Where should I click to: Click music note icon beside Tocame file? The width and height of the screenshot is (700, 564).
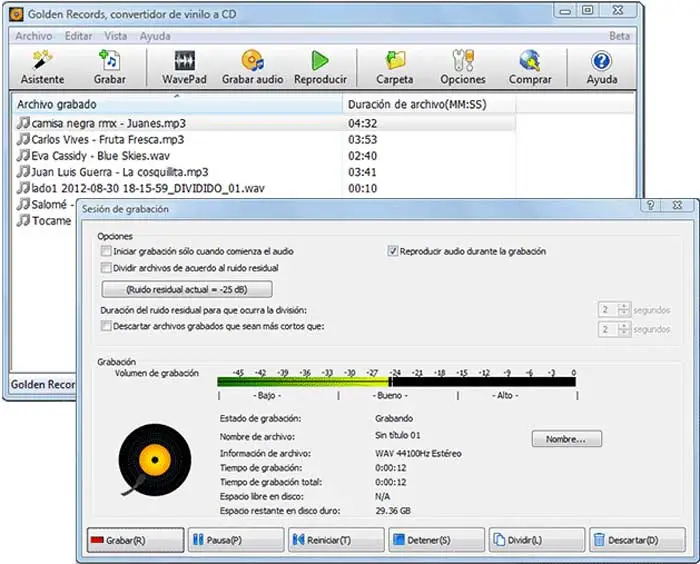click(23, 220)
